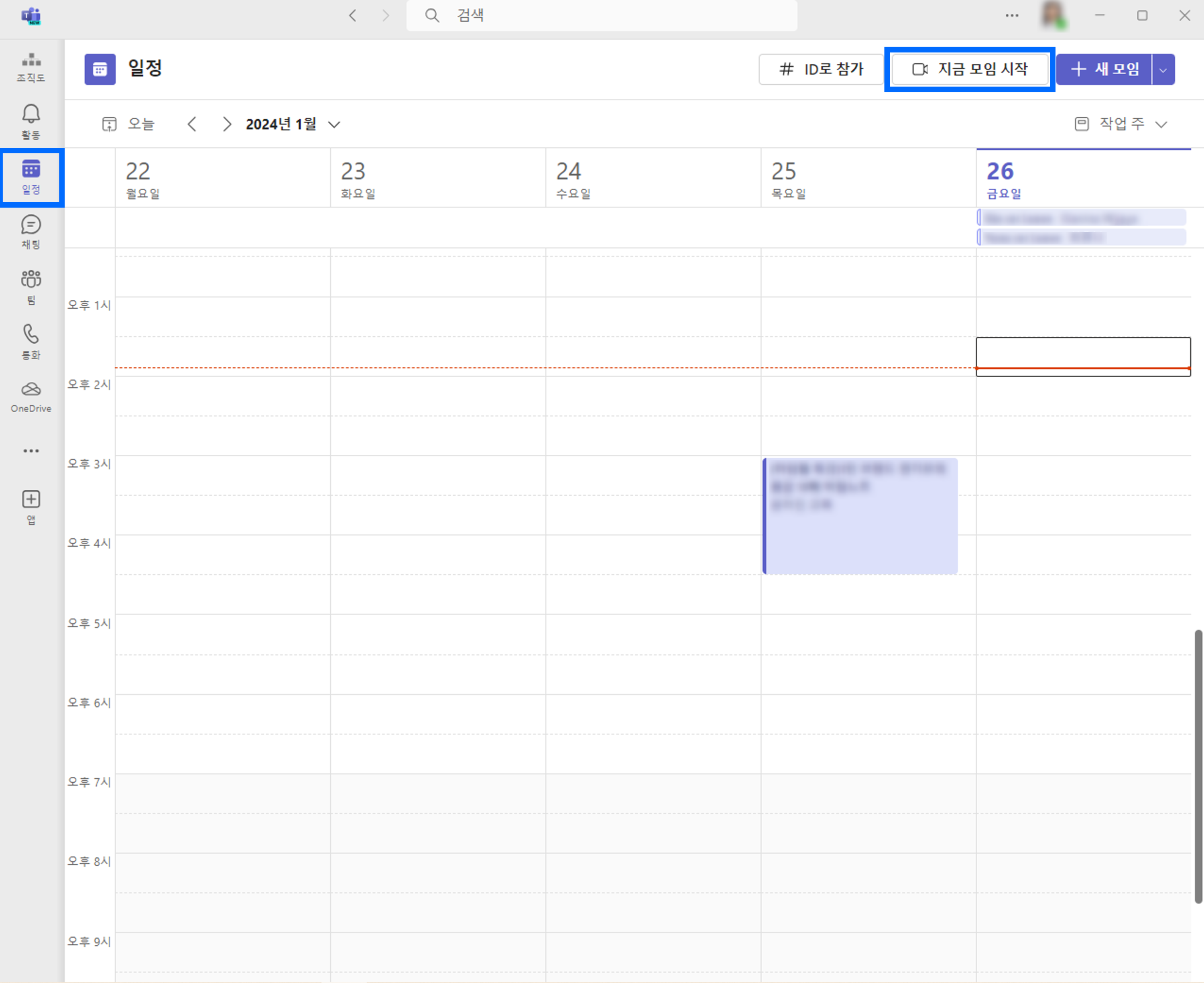
Task: Go to the next week arrow
Action: coord(226,124)
